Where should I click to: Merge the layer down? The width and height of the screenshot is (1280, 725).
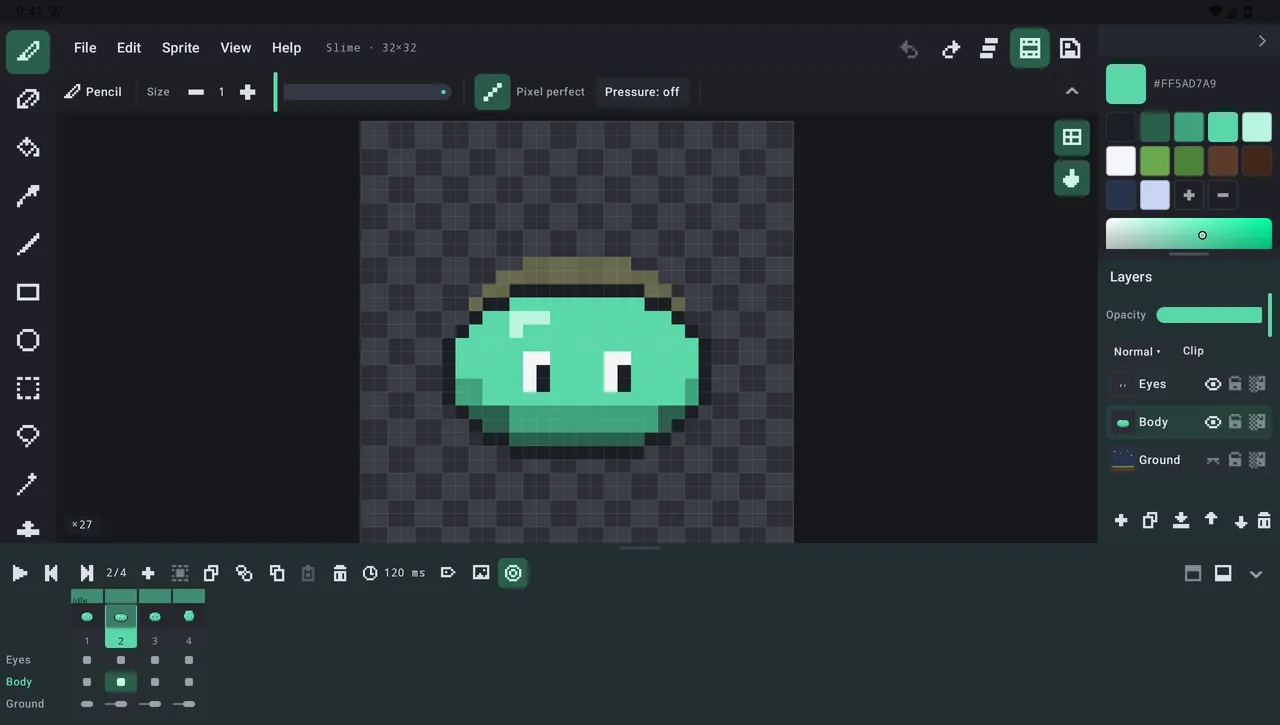1181,520
